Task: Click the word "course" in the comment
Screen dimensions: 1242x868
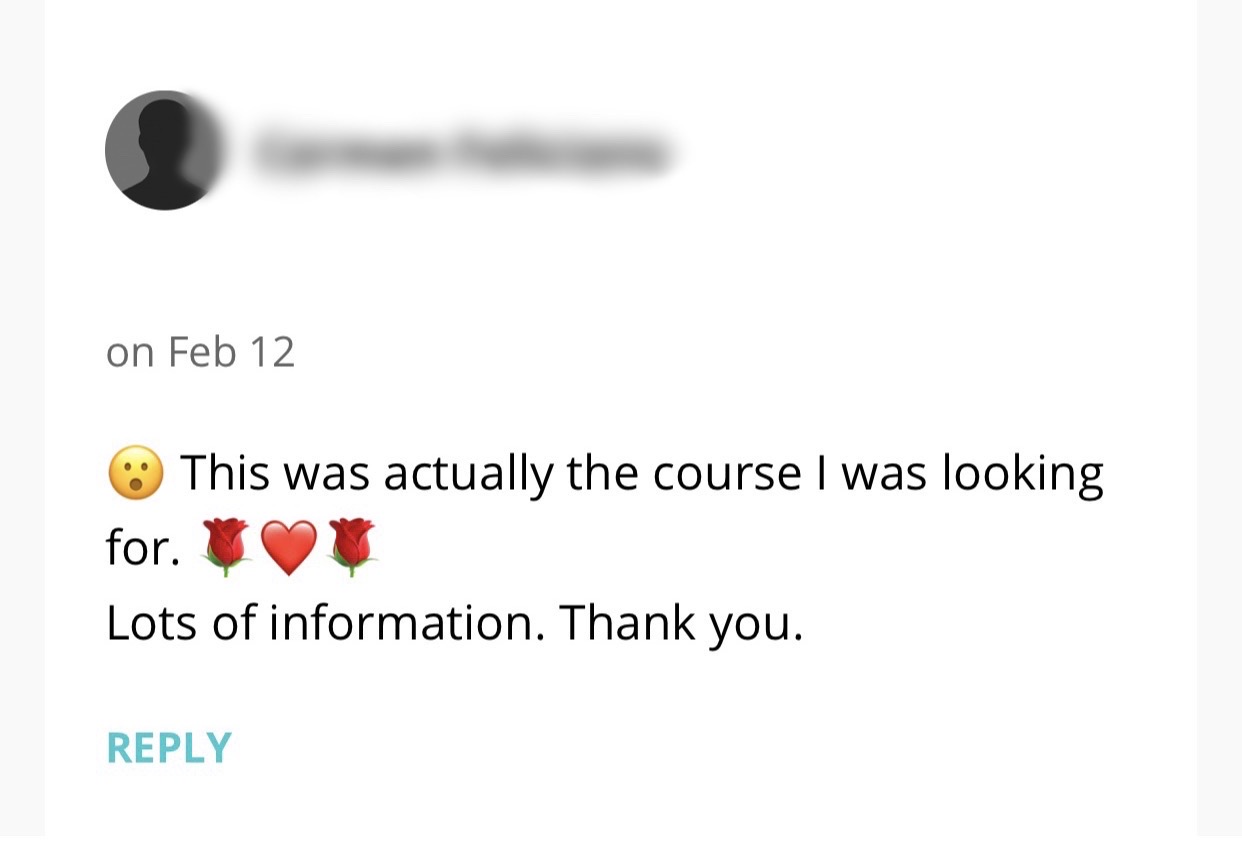Action: (x=727, y=473)
